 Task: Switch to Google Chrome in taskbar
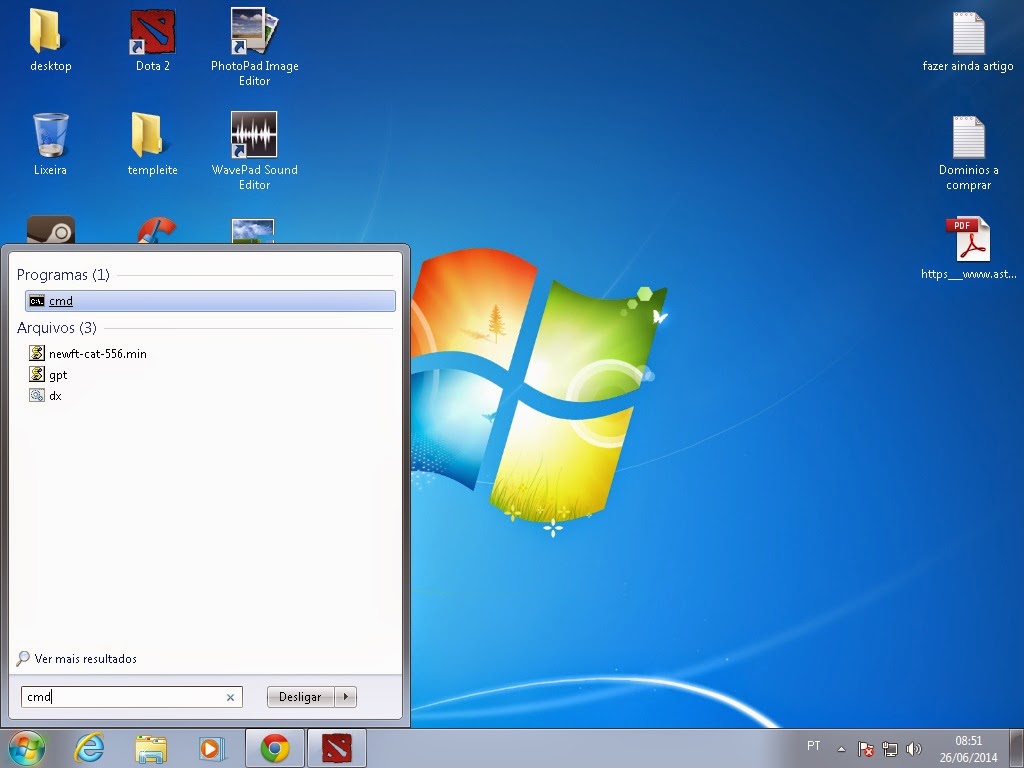click(275, 748)
